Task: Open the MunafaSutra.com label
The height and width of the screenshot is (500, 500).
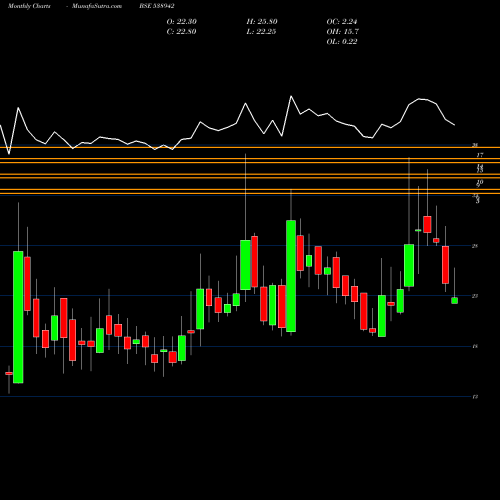Action: point(97,6)
